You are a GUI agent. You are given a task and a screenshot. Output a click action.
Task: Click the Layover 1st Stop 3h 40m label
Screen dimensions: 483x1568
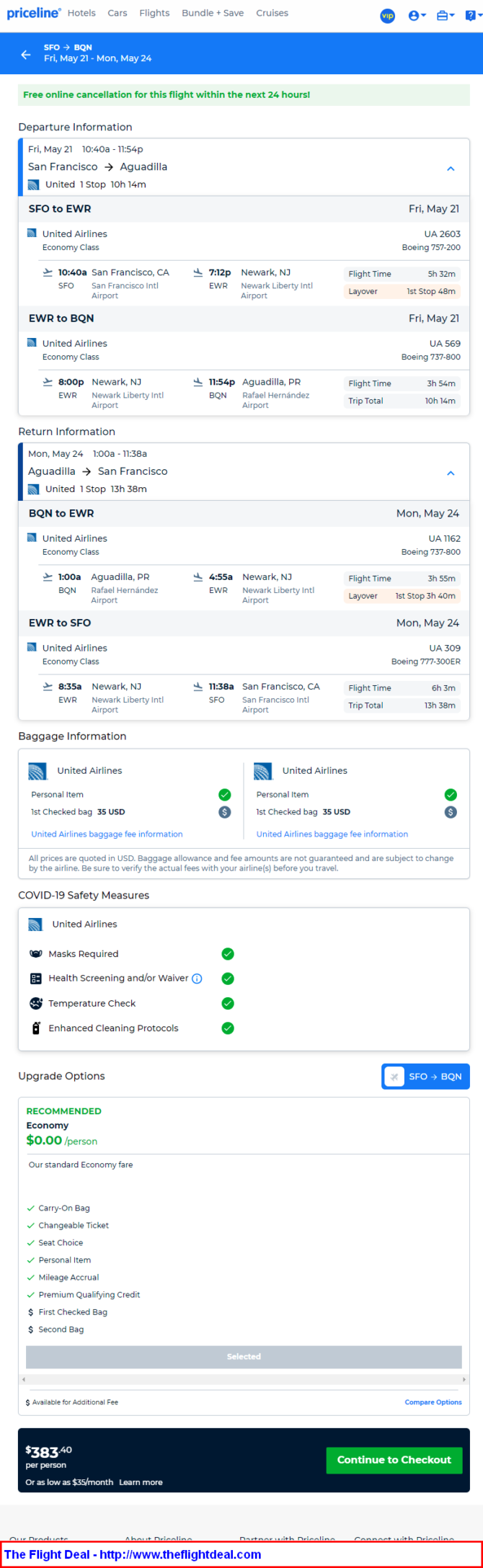click(402, 597)
